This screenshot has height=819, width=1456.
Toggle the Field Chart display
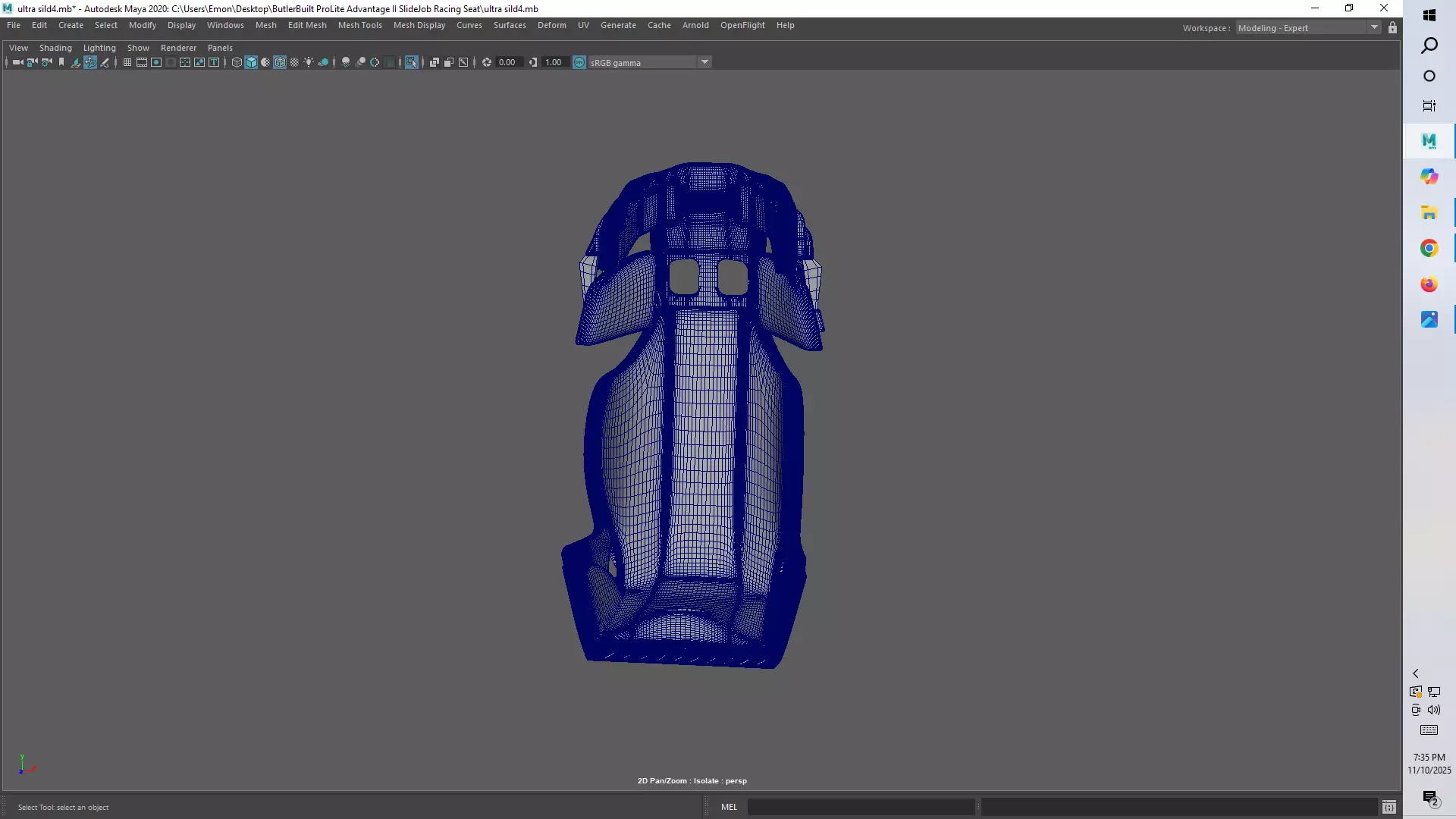[x=185, y=62]
